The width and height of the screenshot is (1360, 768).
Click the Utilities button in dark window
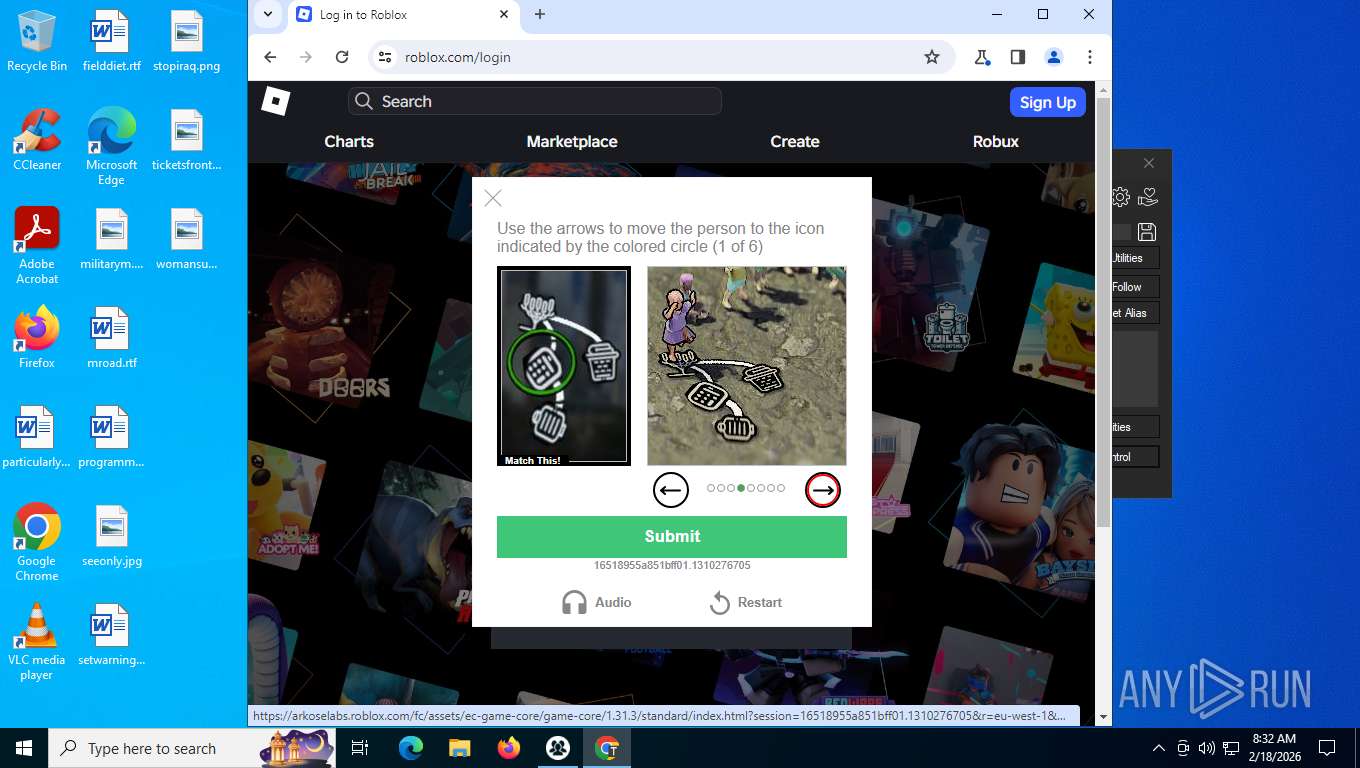point(1135,258)
